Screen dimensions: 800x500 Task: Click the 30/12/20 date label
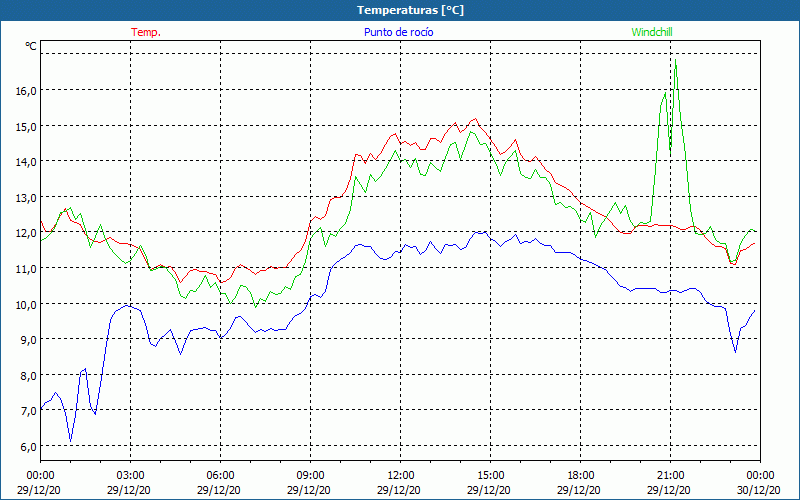click(x=759, y=490)
